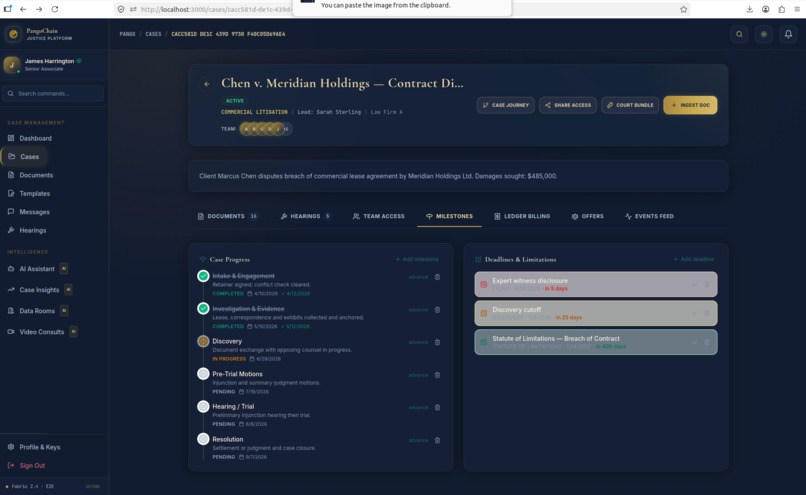
Task: Generate the Court Bundle
Action: tap(630, 105)
